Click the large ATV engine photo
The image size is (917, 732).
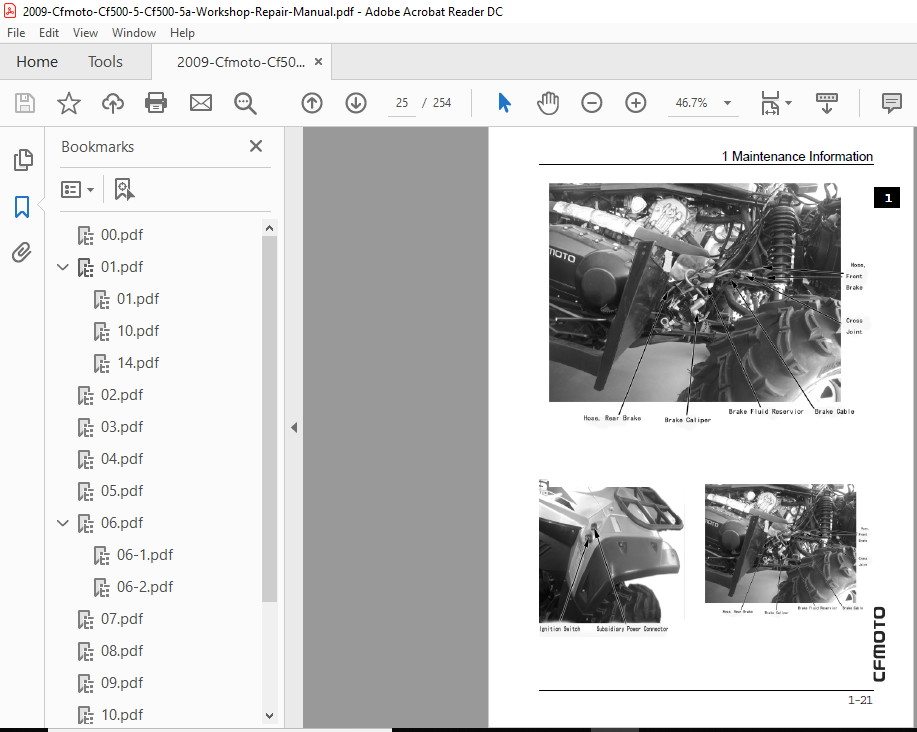[x=694, y=292]
